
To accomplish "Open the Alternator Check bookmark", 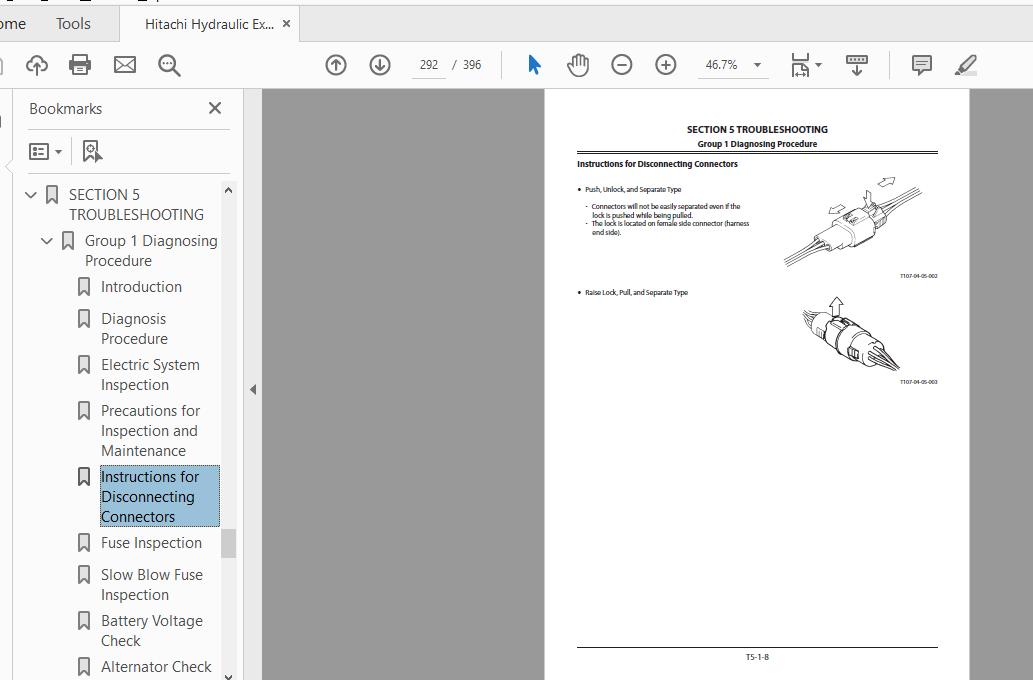I will (156, 667).
